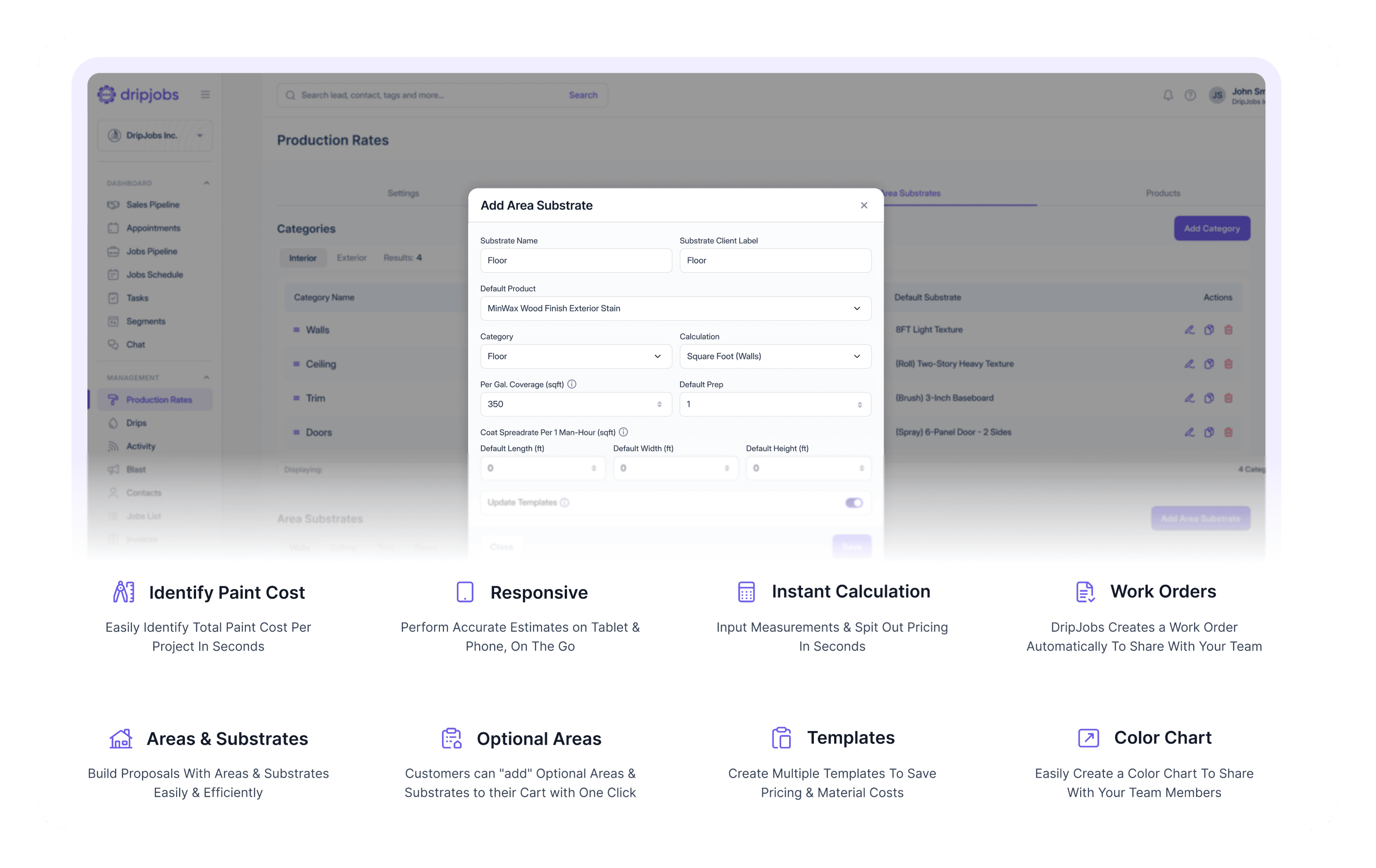This screenshot has height=868, width=1376.
Task: Collapse sidebar with the hamburger menu icon
Action: pos(205,95)
